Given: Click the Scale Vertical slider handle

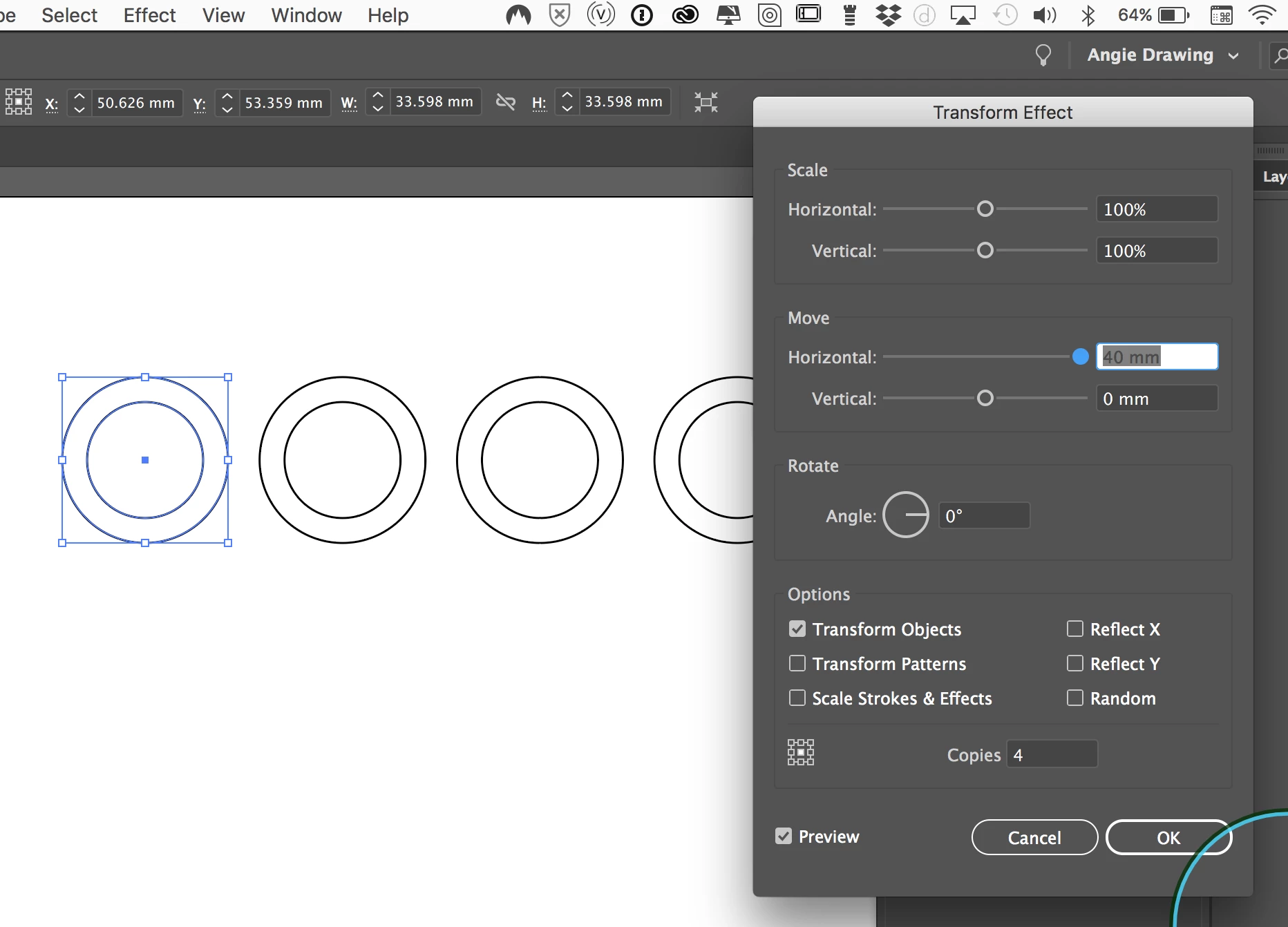Looking at the screenshot, I should [x=985, y=250].
